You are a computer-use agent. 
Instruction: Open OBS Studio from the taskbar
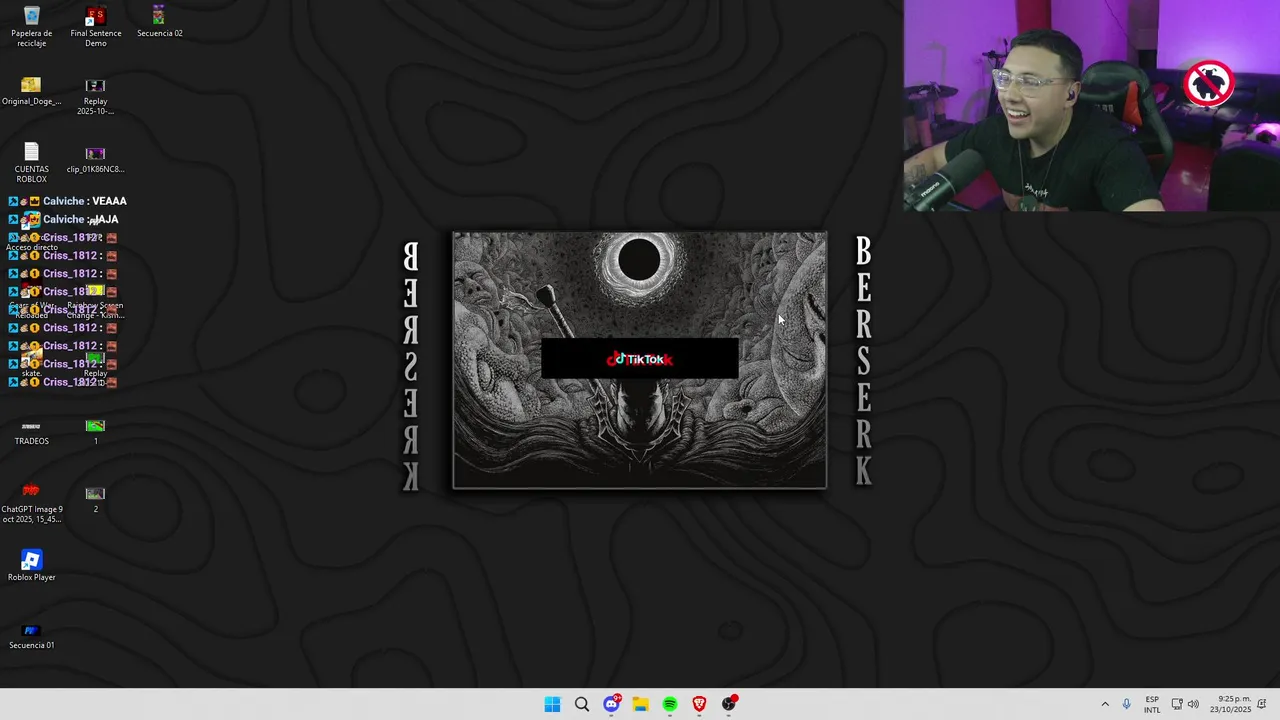tap(729, 704)
